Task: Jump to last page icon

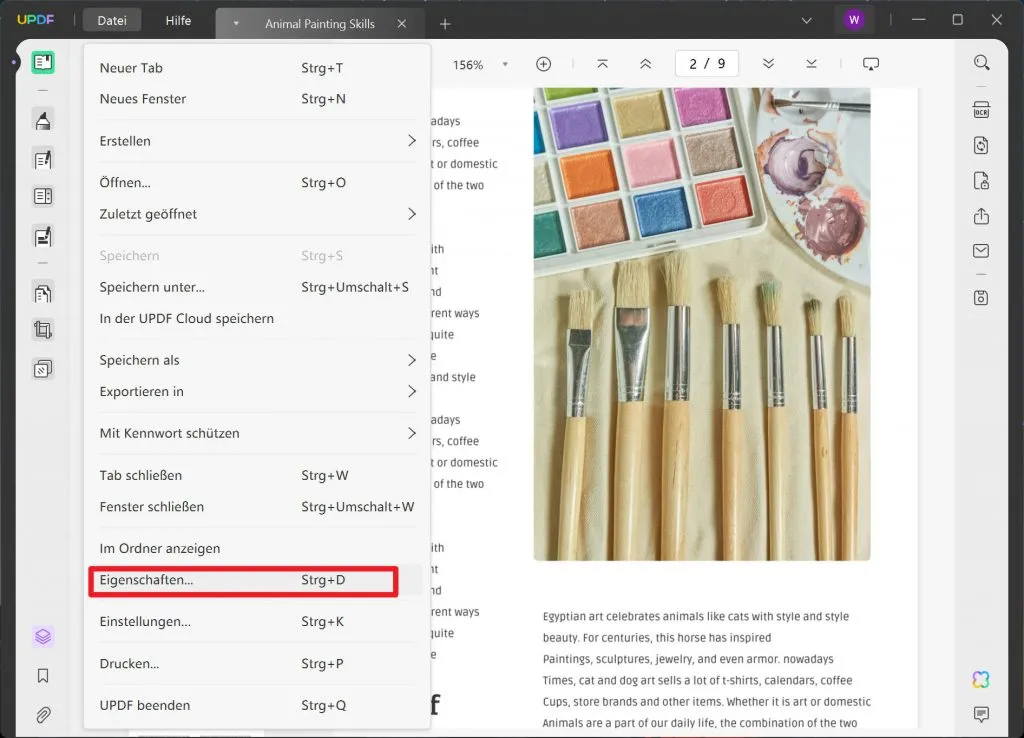Action: [811, 64]
